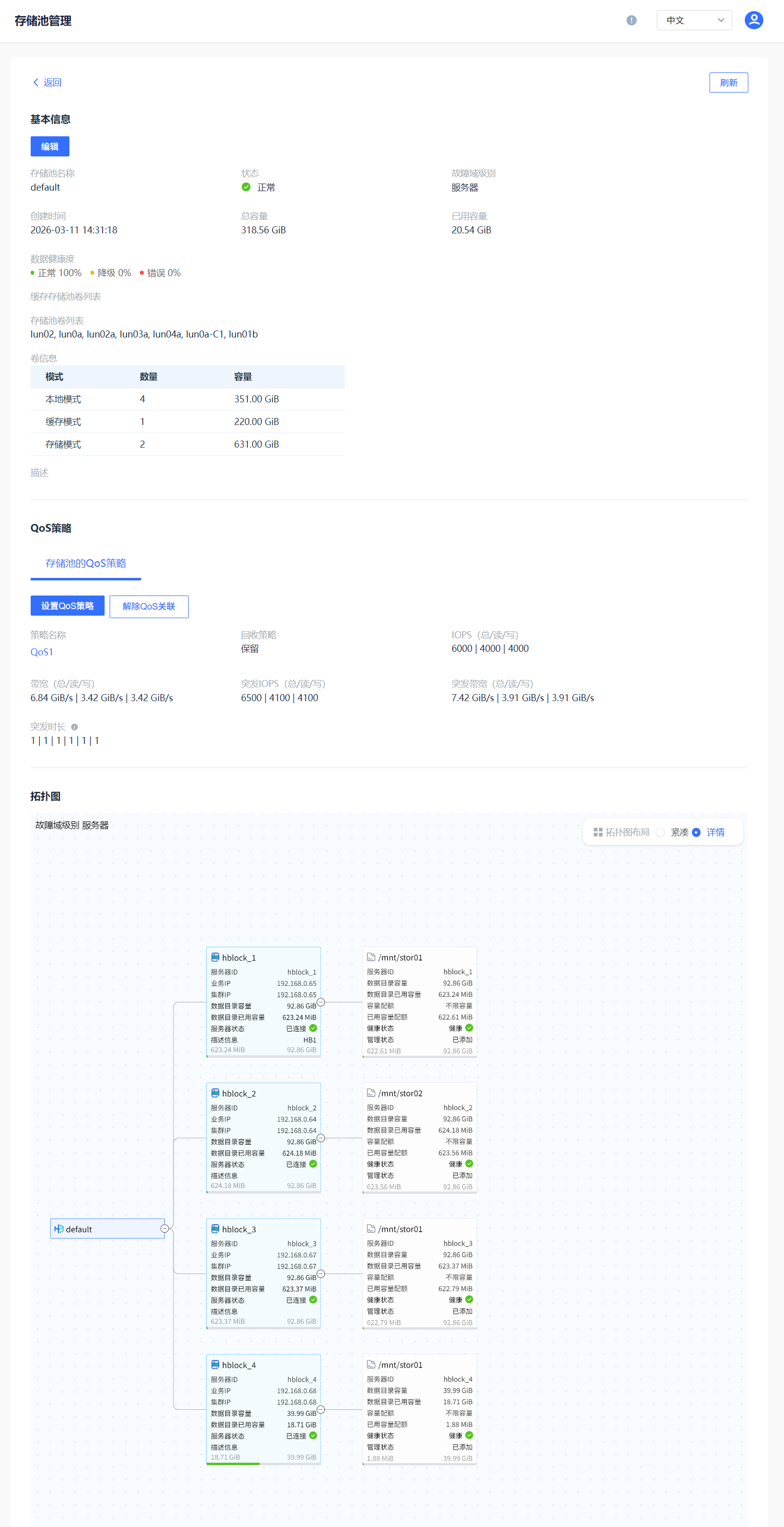Viewport: 784px width, 1527px height.
Task: Click 健康 check icon in hblock_3's /mnt/stor01
Action: (x=469, y=1299)
